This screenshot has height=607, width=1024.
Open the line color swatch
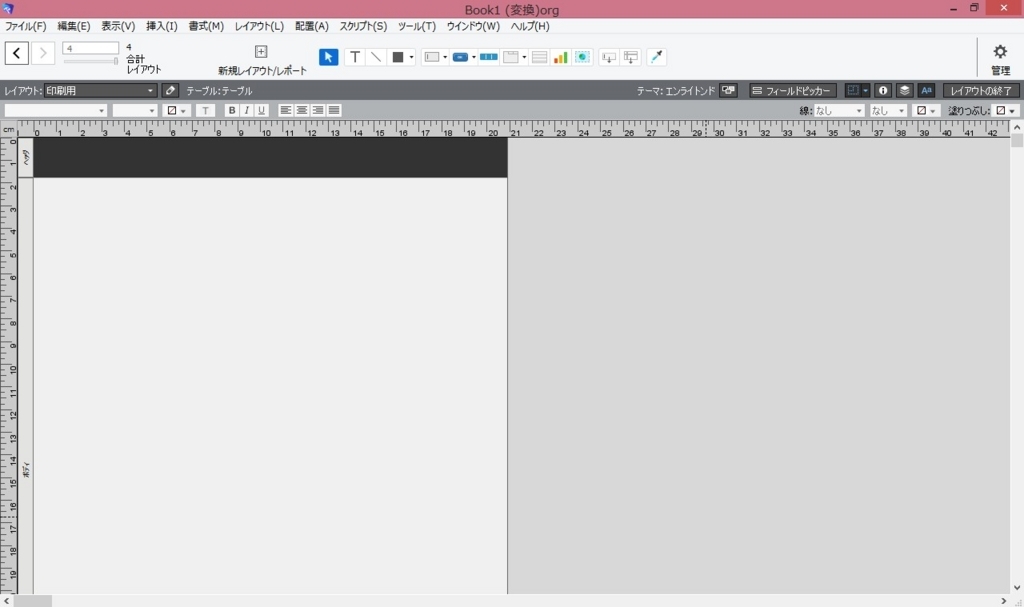pos(926,110)
